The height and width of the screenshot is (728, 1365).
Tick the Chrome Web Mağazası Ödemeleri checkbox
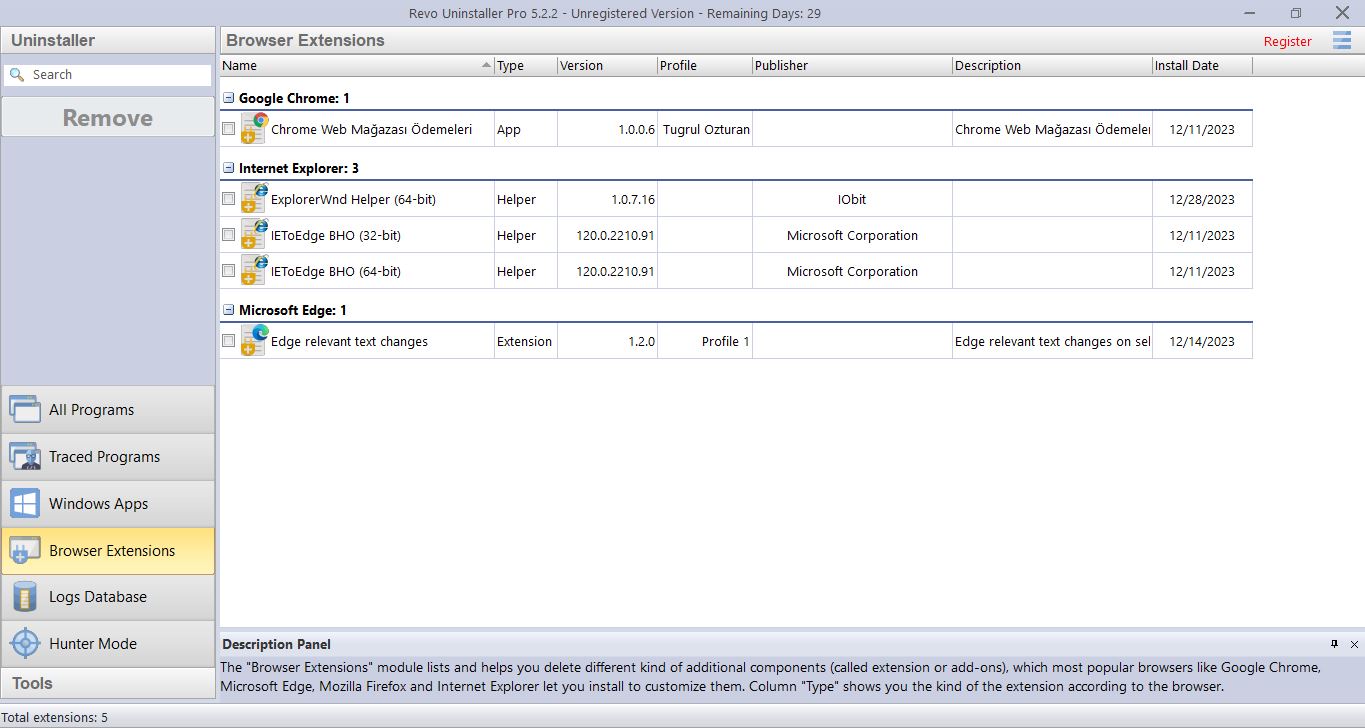coord(229,129)
